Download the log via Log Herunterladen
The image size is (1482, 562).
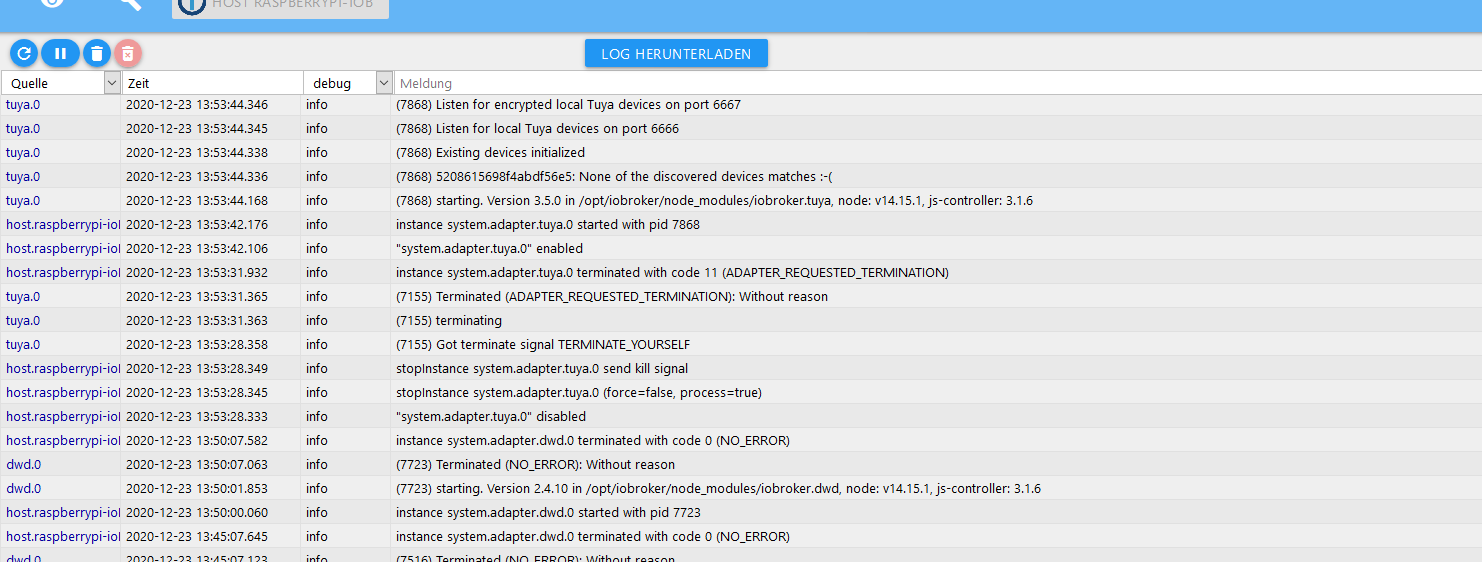(676, 54)
